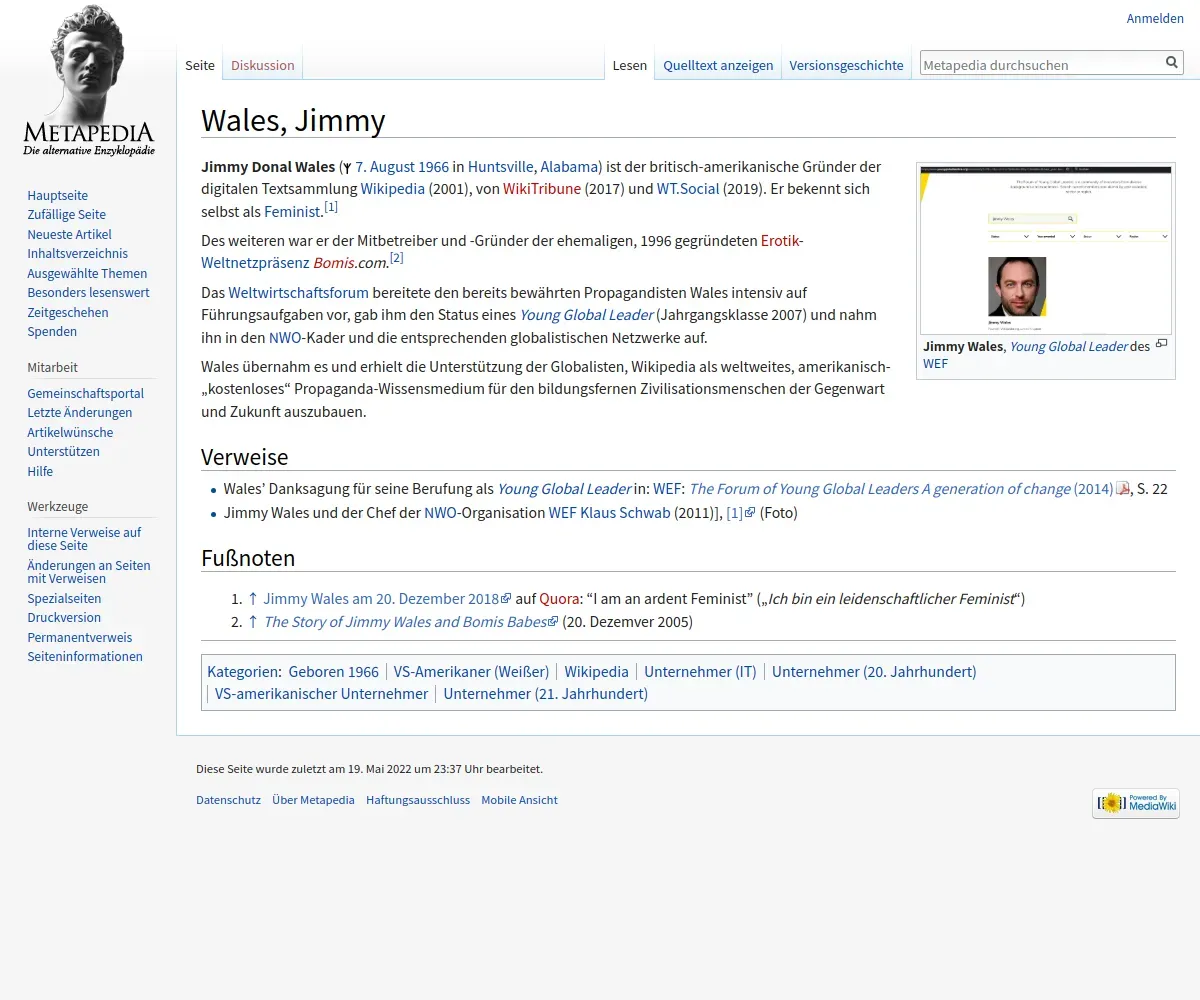Open Artikelwünsche link

pos(70,432)
